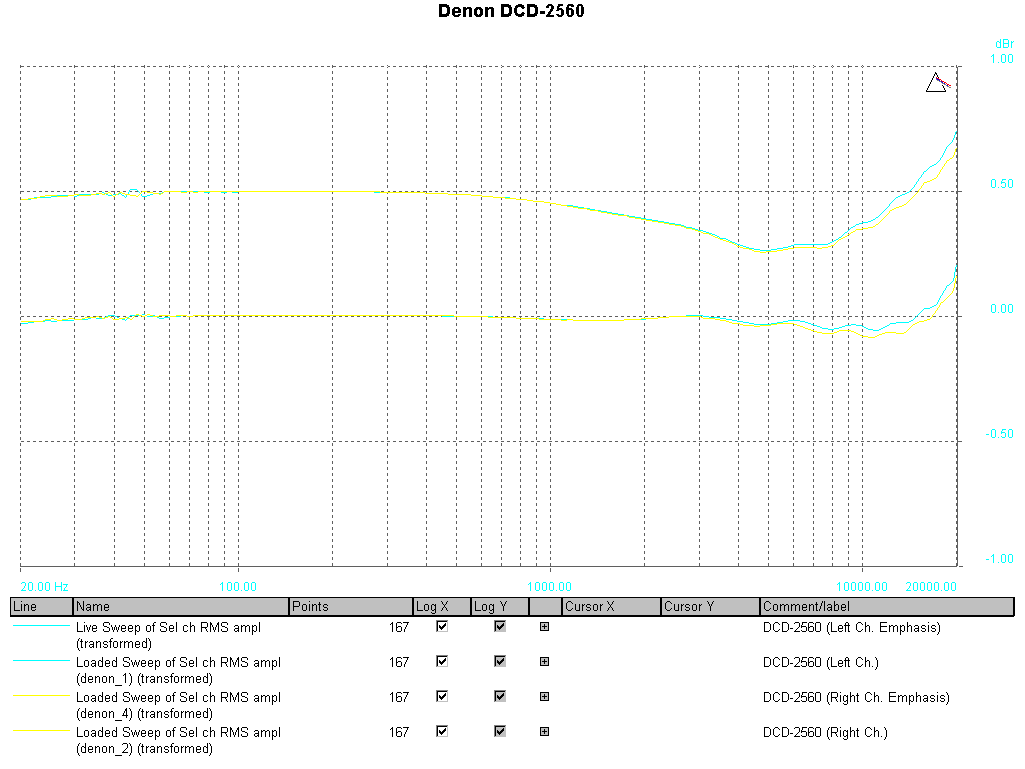Select cyan line swatch for denon_1 row

coord(41,660)
